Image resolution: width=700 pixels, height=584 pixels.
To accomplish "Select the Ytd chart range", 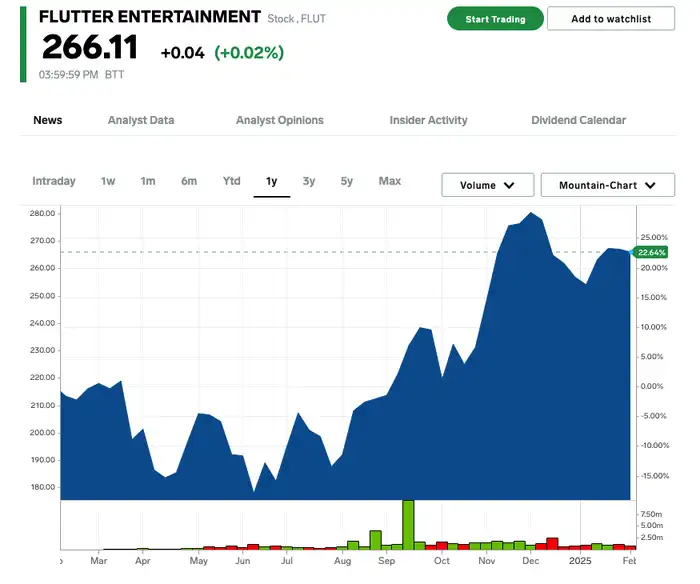I will point(232,181).
